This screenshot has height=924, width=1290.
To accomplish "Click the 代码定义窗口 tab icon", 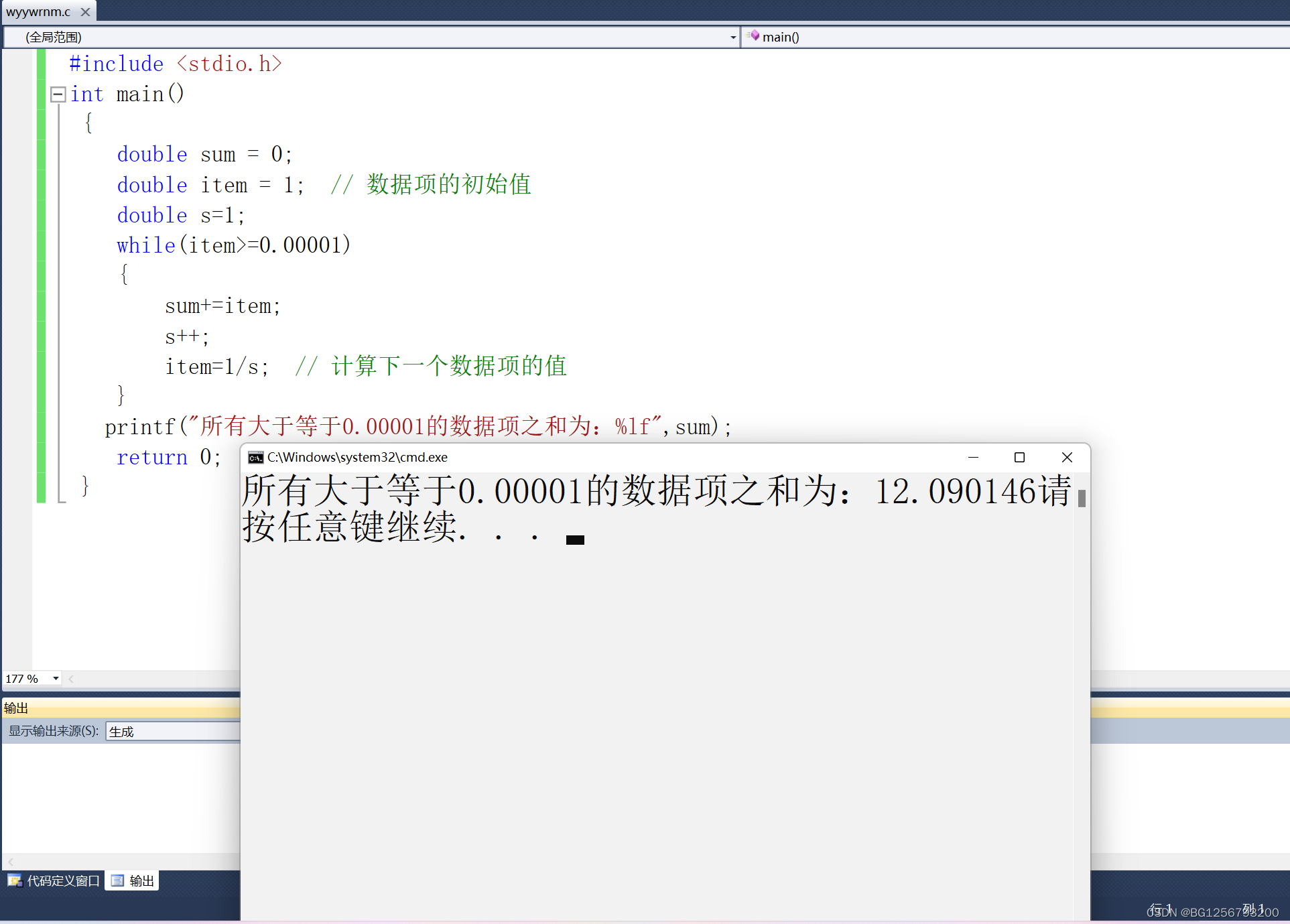I will [15, 880].
